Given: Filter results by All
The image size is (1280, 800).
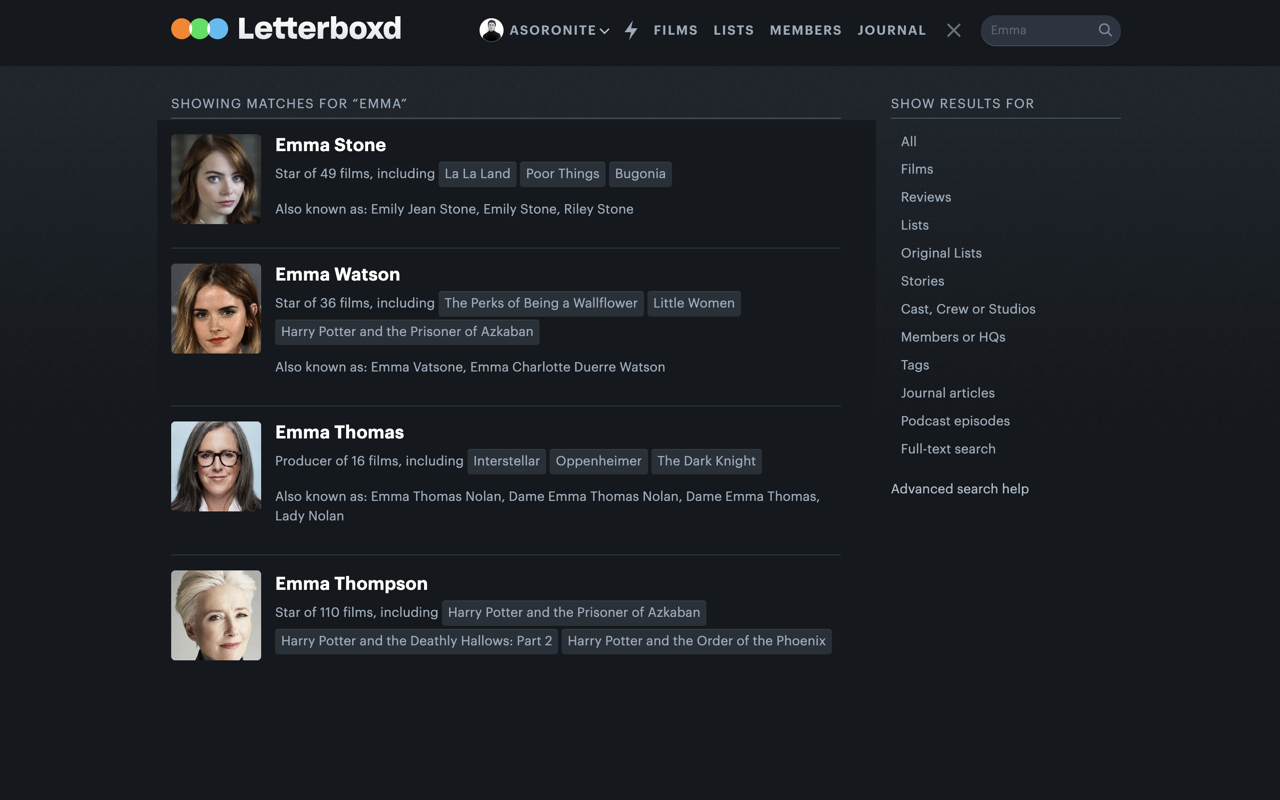Looking at the screenshot, I should click(x=909, y=142).
